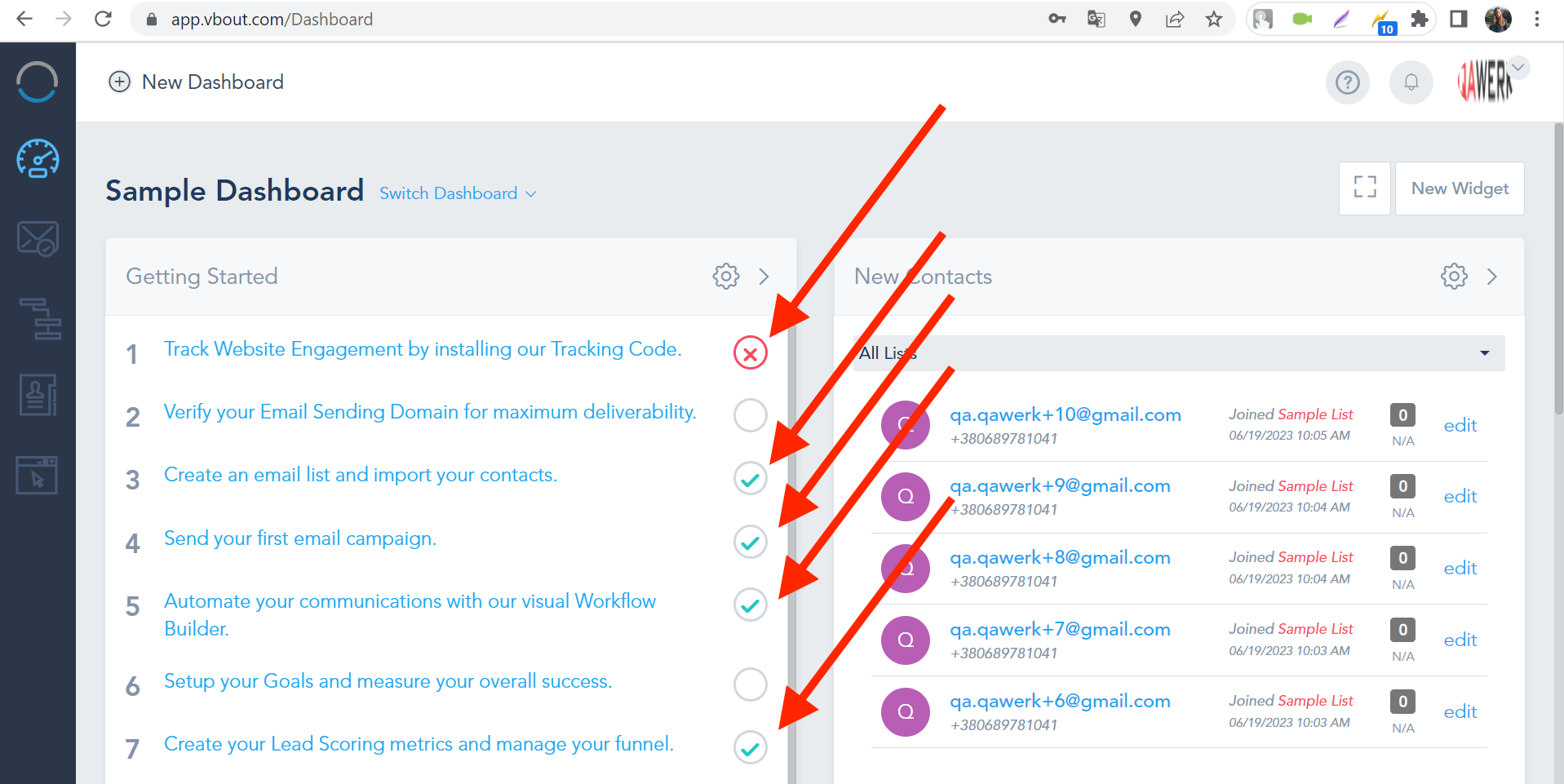Image resolution: width=1564 pixels, height=784 pixels.
Task: Click the New Widget button
Action: click(1460, 188)
